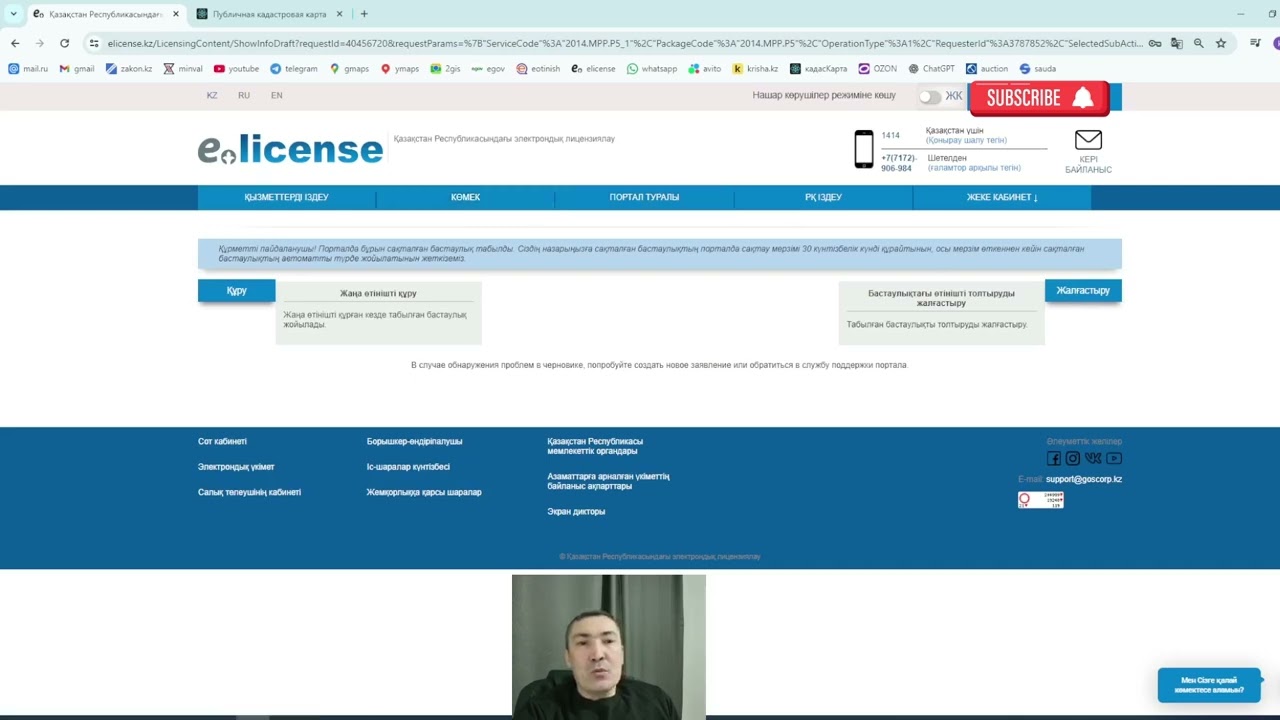This screenshot has width=1280, height=720.
Task: Open the OZON bookmark
Action: [x=877, y=69]
